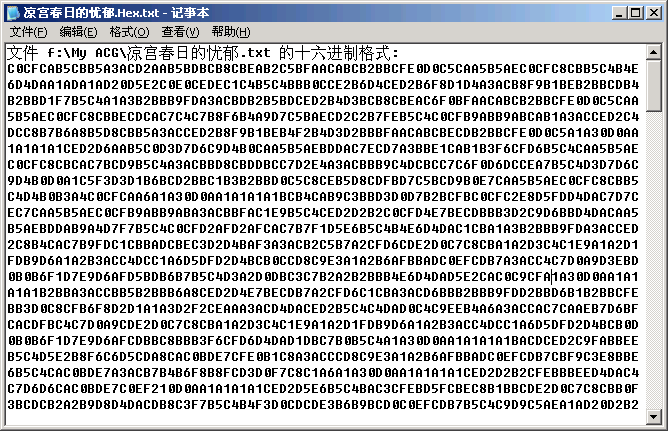668x431 pixels.
Task: Maximize the Notepad window
Action: click(635, 13)
